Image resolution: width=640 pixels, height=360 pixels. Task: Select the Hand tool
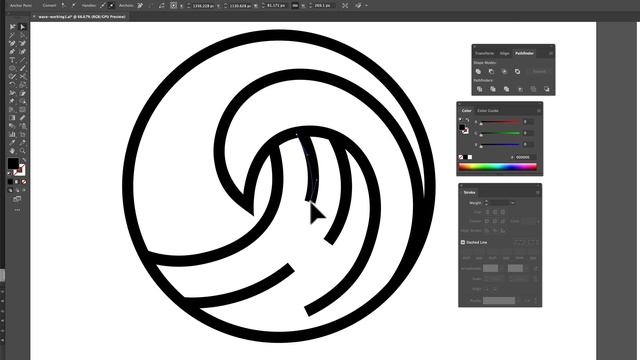click(x=12, y=151)
